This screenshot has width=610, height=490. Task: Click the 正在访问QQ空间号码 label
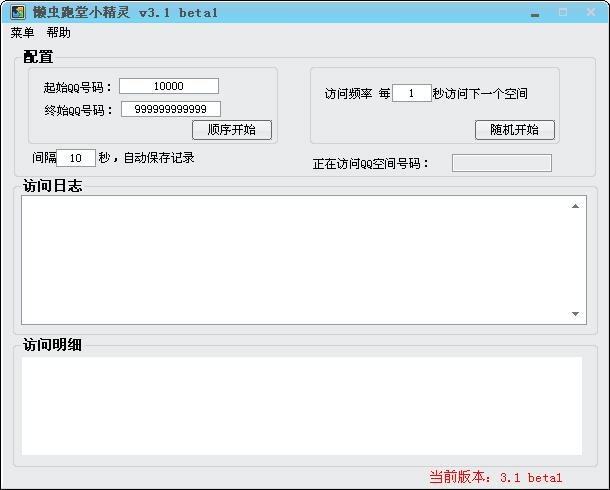pyautogui.click(x=371, y=164)
